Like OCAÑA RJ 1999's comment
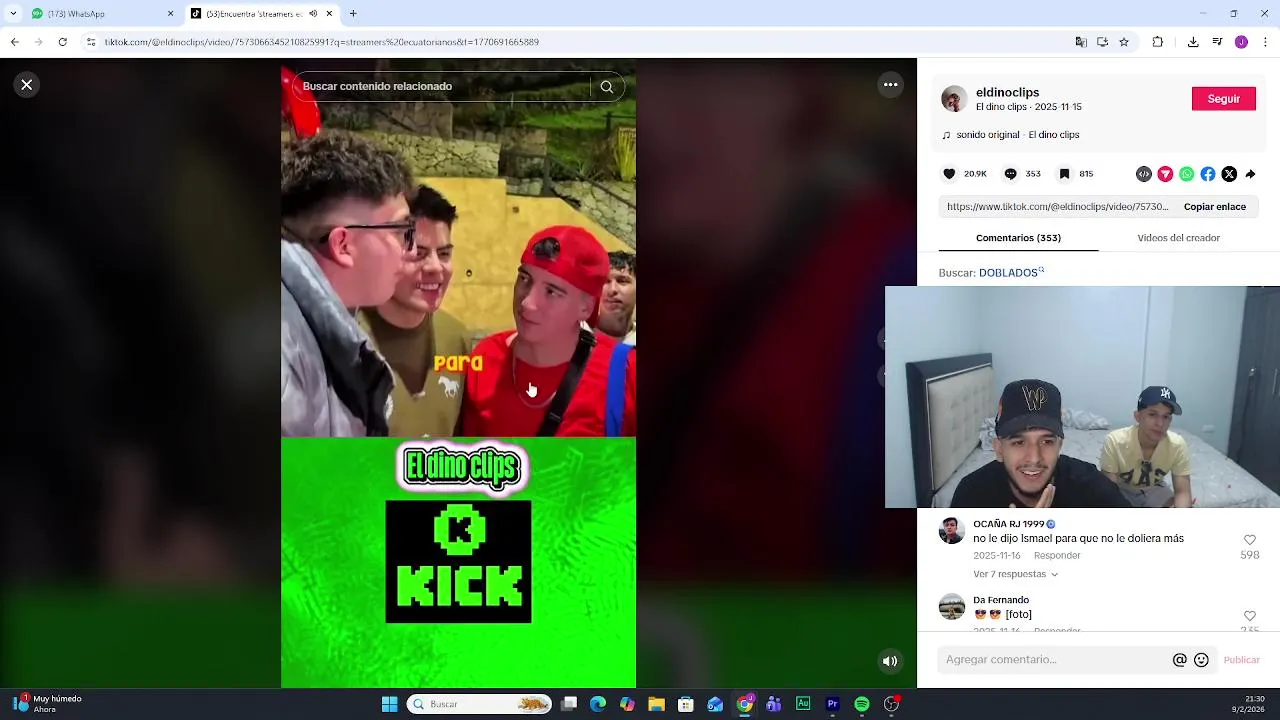Screen dimensions: 1280x720 point(1249,540)
